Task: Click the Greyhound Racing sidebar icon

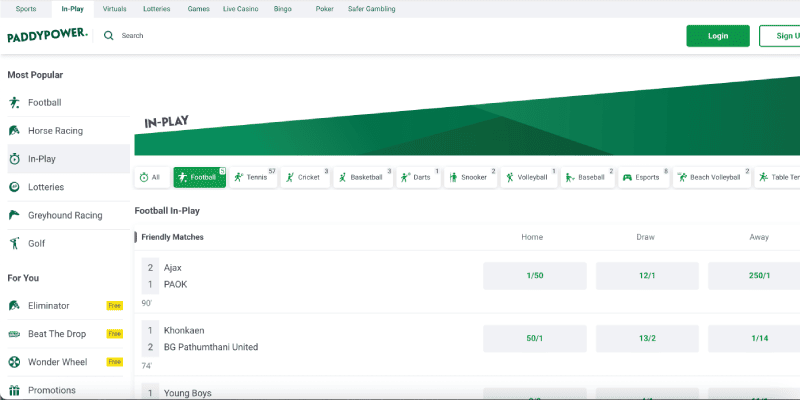Action: point(14,215)
